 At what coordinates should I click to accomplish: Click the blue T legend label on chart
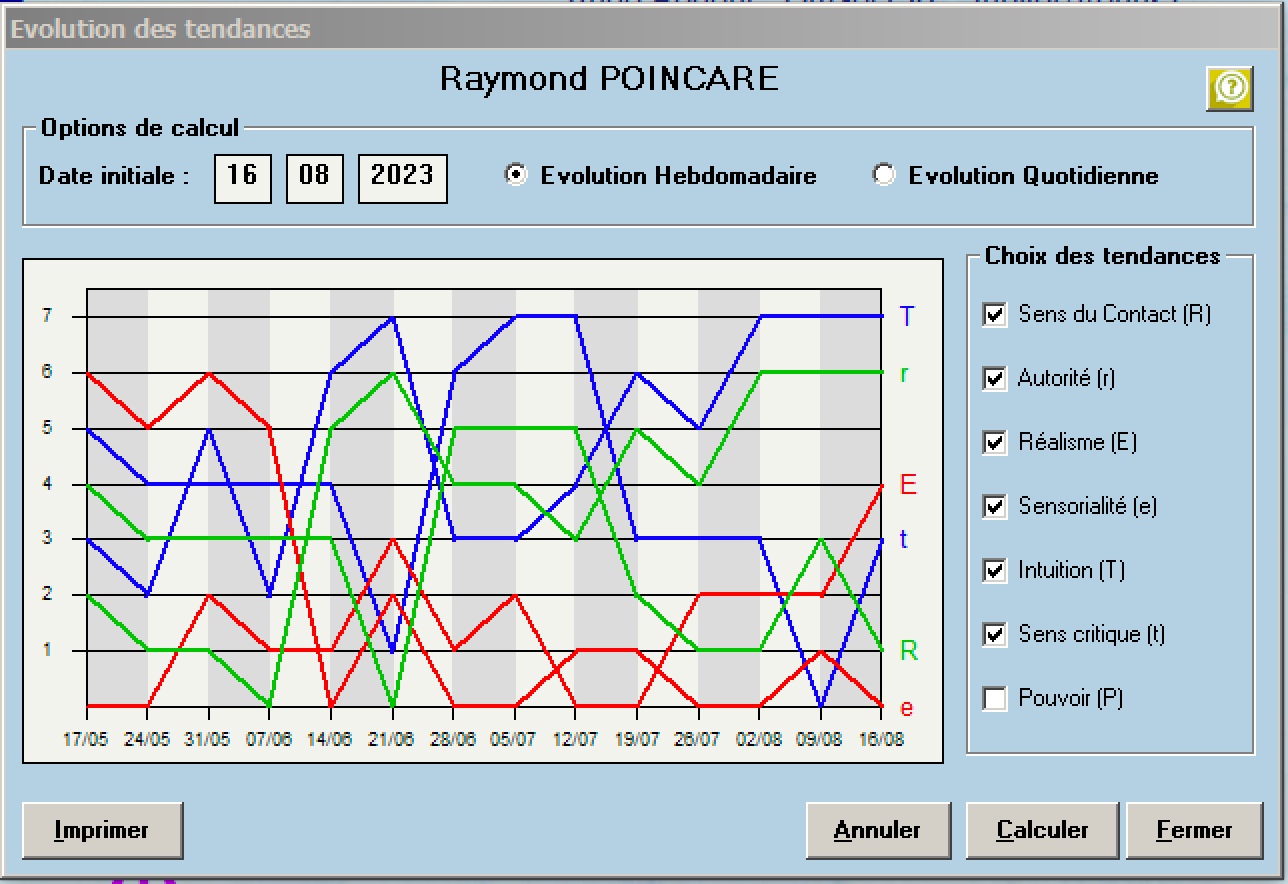coord(907,317)
